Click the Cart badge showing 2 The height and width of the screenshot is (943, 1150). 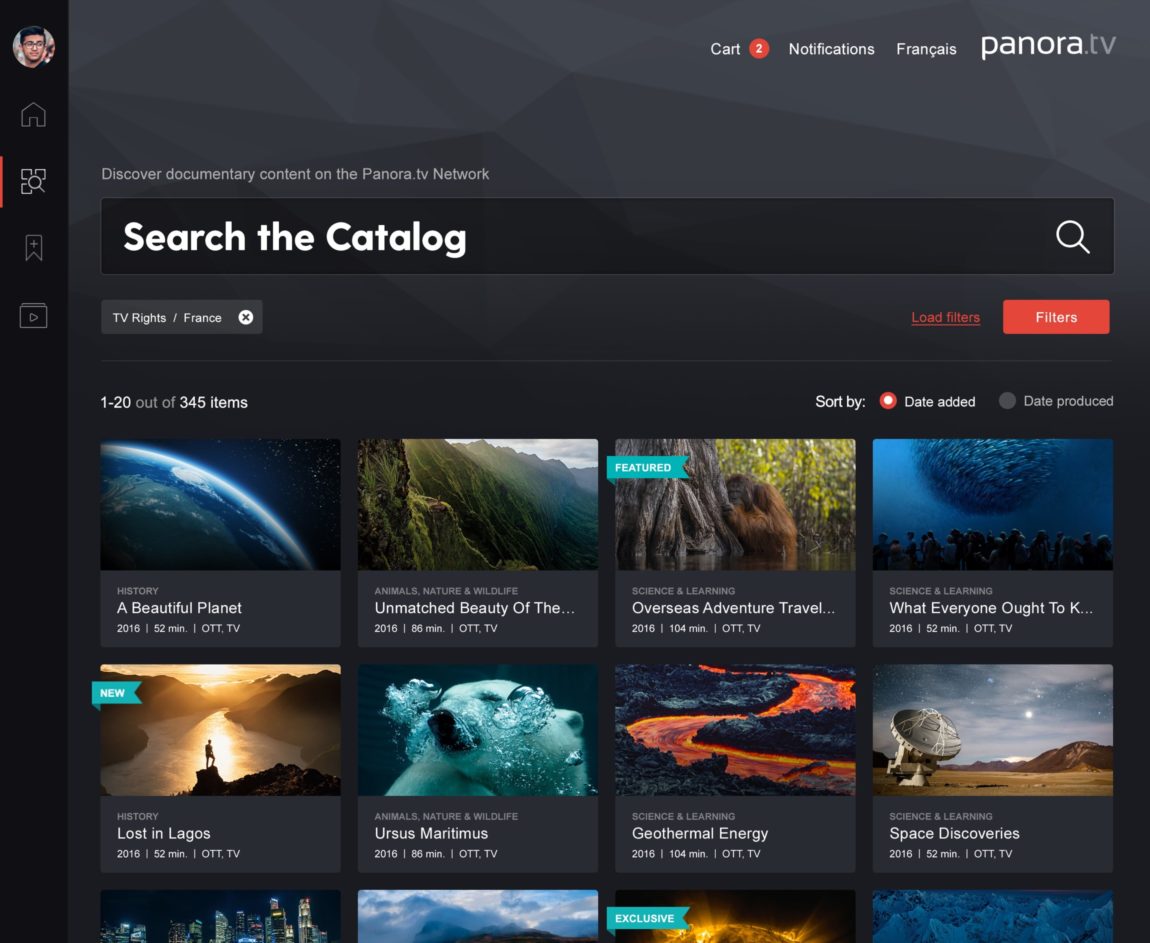click(759, 49)
